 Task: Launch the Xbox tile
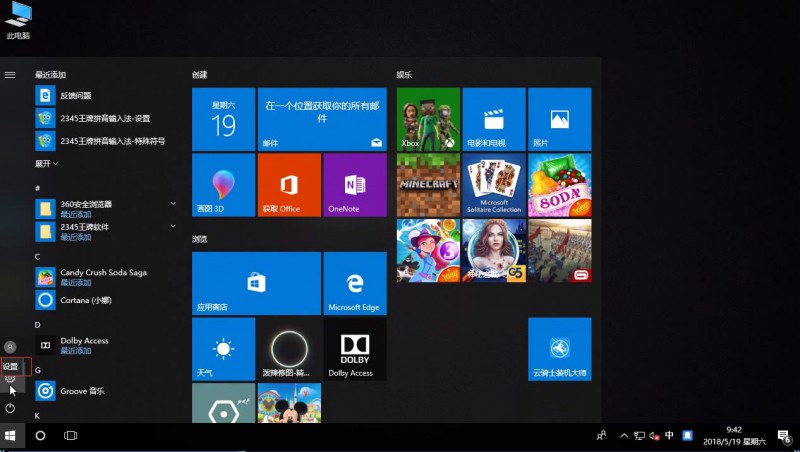429,119
